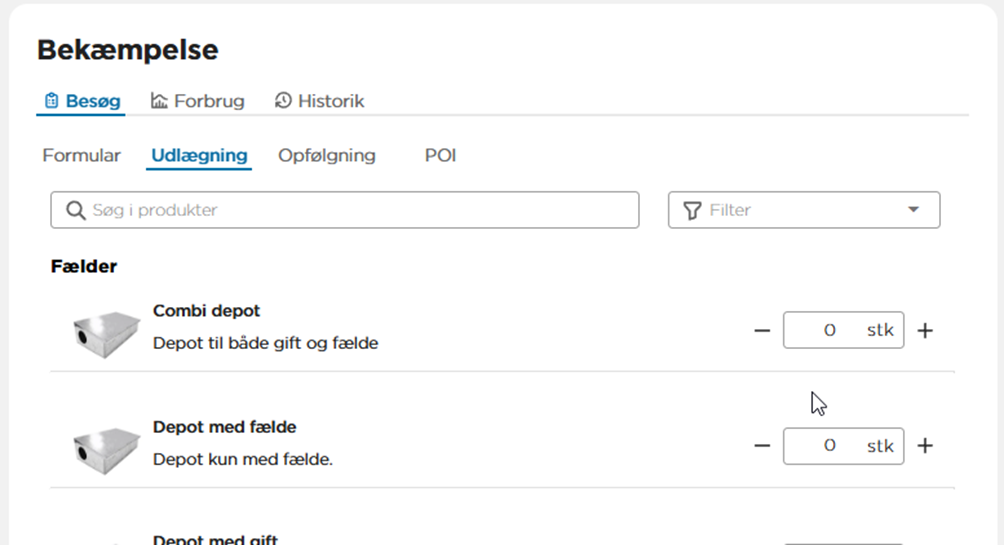The image size is (1004, 545).
Task: Switch to the Opfølgning sub-tab
Action: click(326, 156)
